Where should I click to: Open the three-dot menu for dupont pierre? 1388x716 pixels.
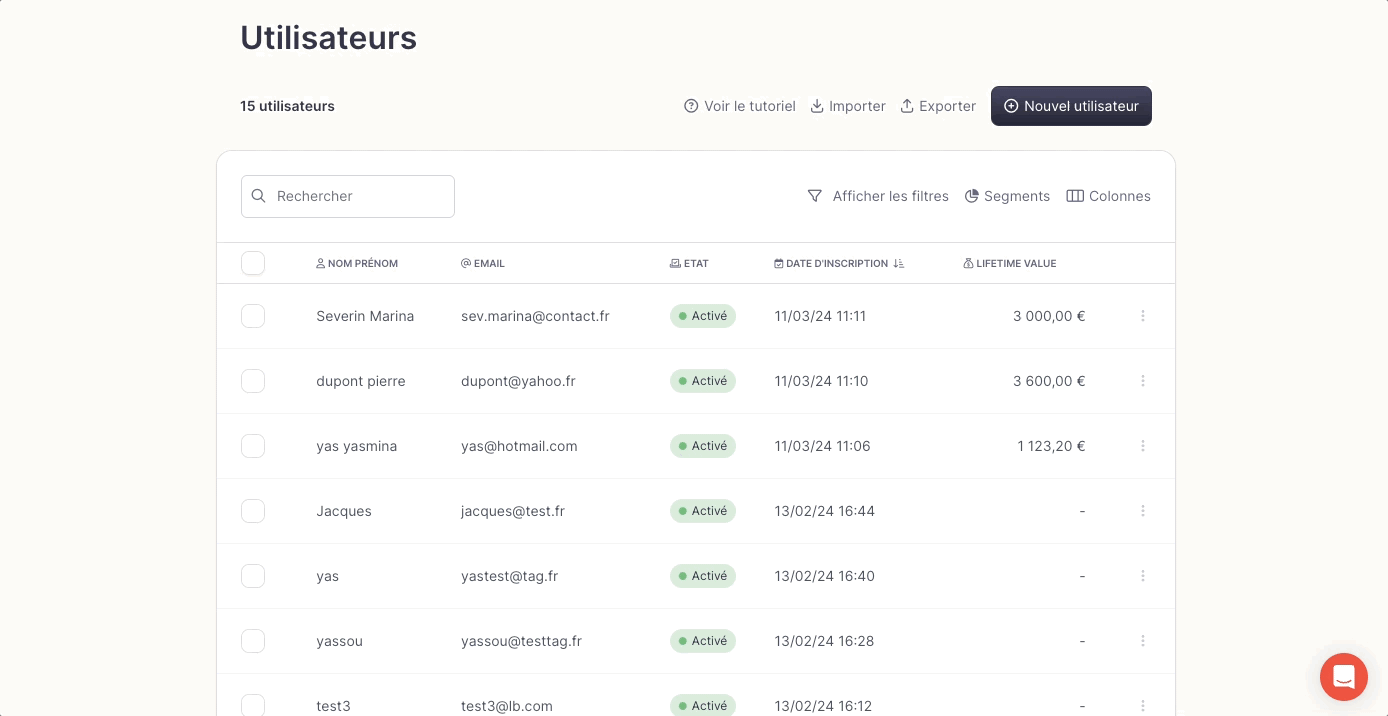pyautogui.click(x=1143, y=381)
